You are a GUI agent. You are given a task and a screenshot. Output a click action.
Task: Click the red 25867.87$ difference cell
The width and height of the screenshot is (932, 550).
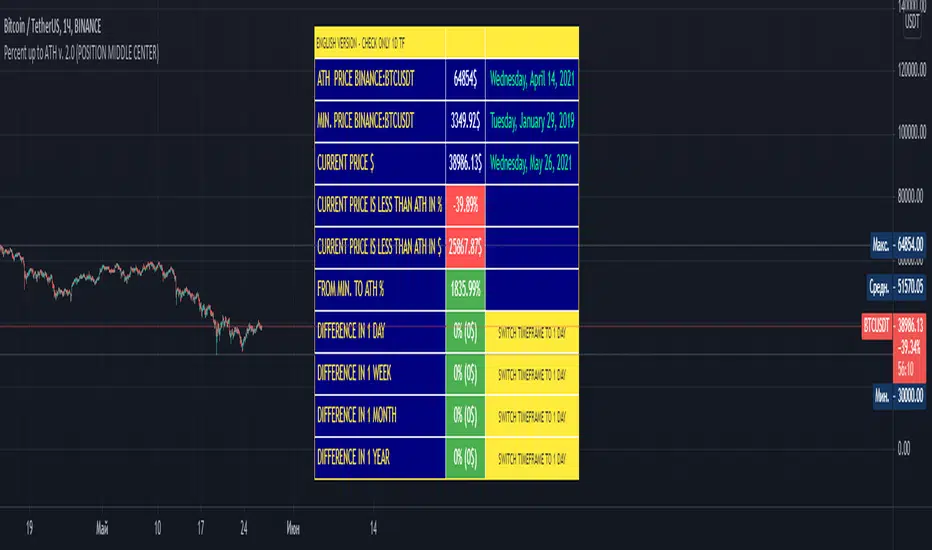[465, 247]
